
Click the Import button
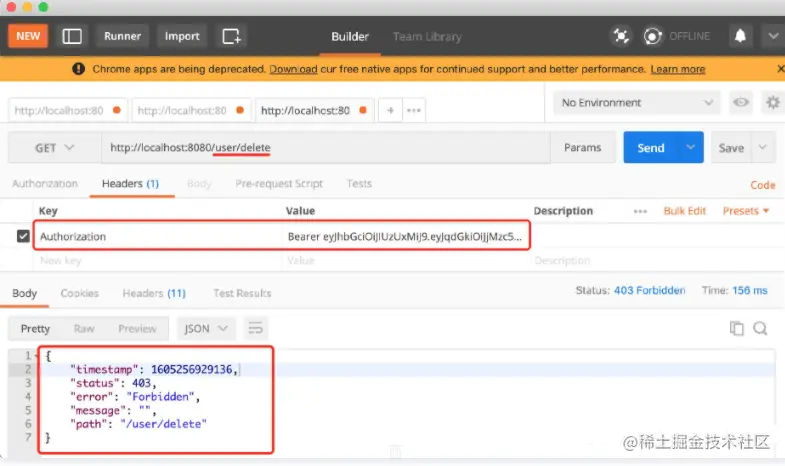[x=182, y=36]
